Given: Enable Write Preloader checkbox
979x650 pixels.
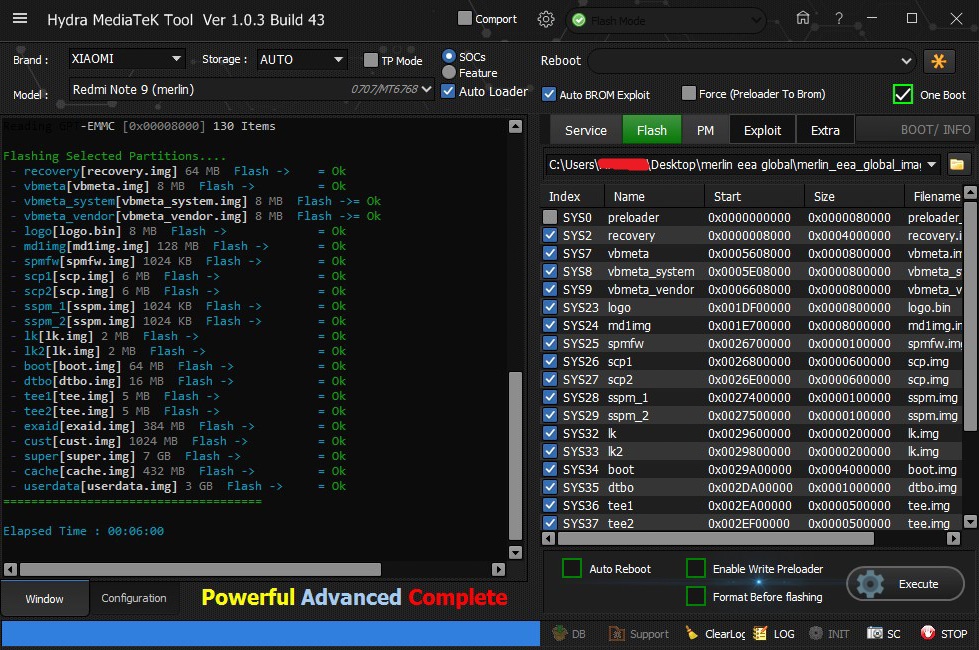Looking at the screenshot, I should pyautogui.click(x=696, y=568).
